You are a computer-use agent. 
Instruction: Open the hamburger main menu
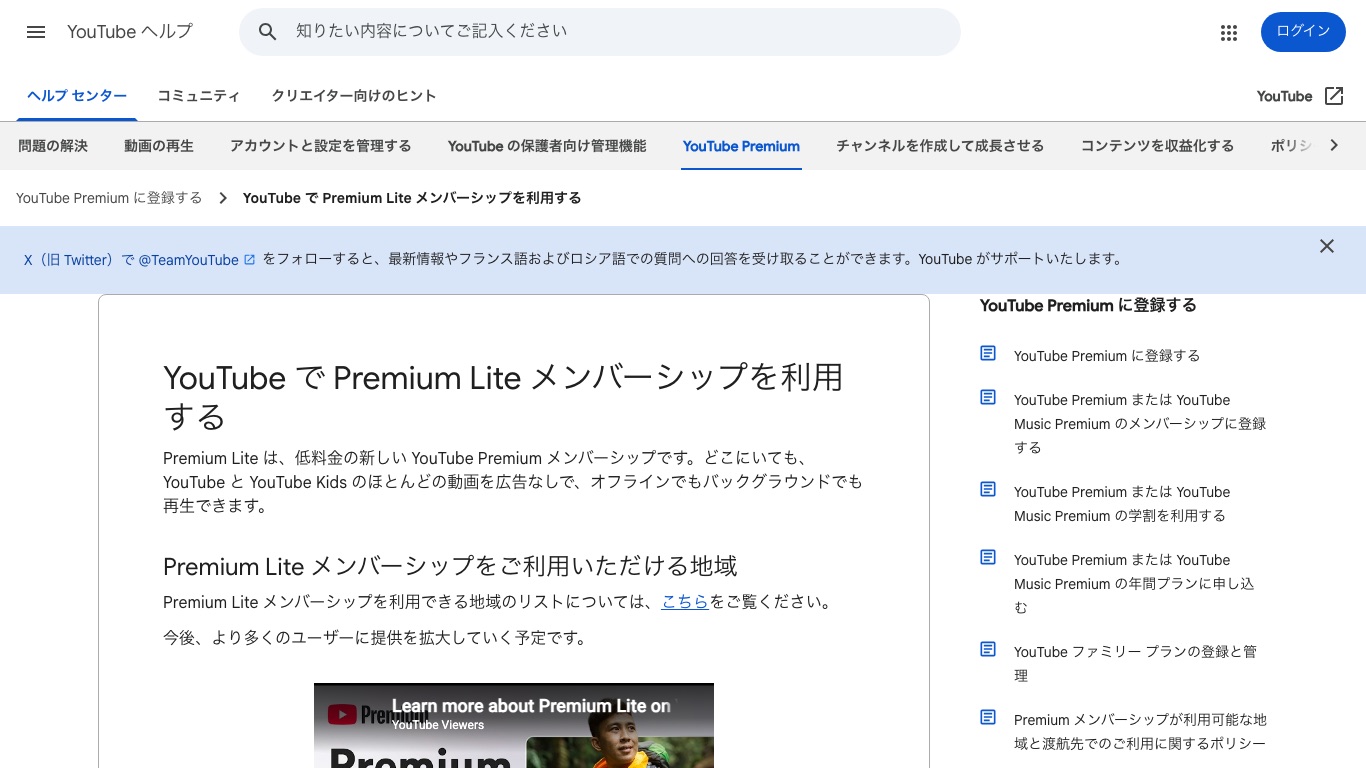tap(36, 32)
